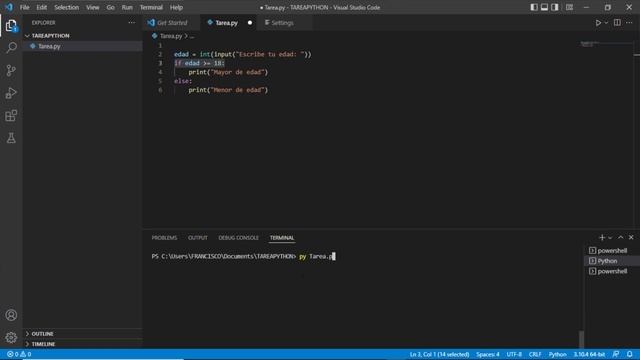640x360 pixels.
Task: Click the unsaved dot on Tarea.py tab
Action: tap(250, 23)
